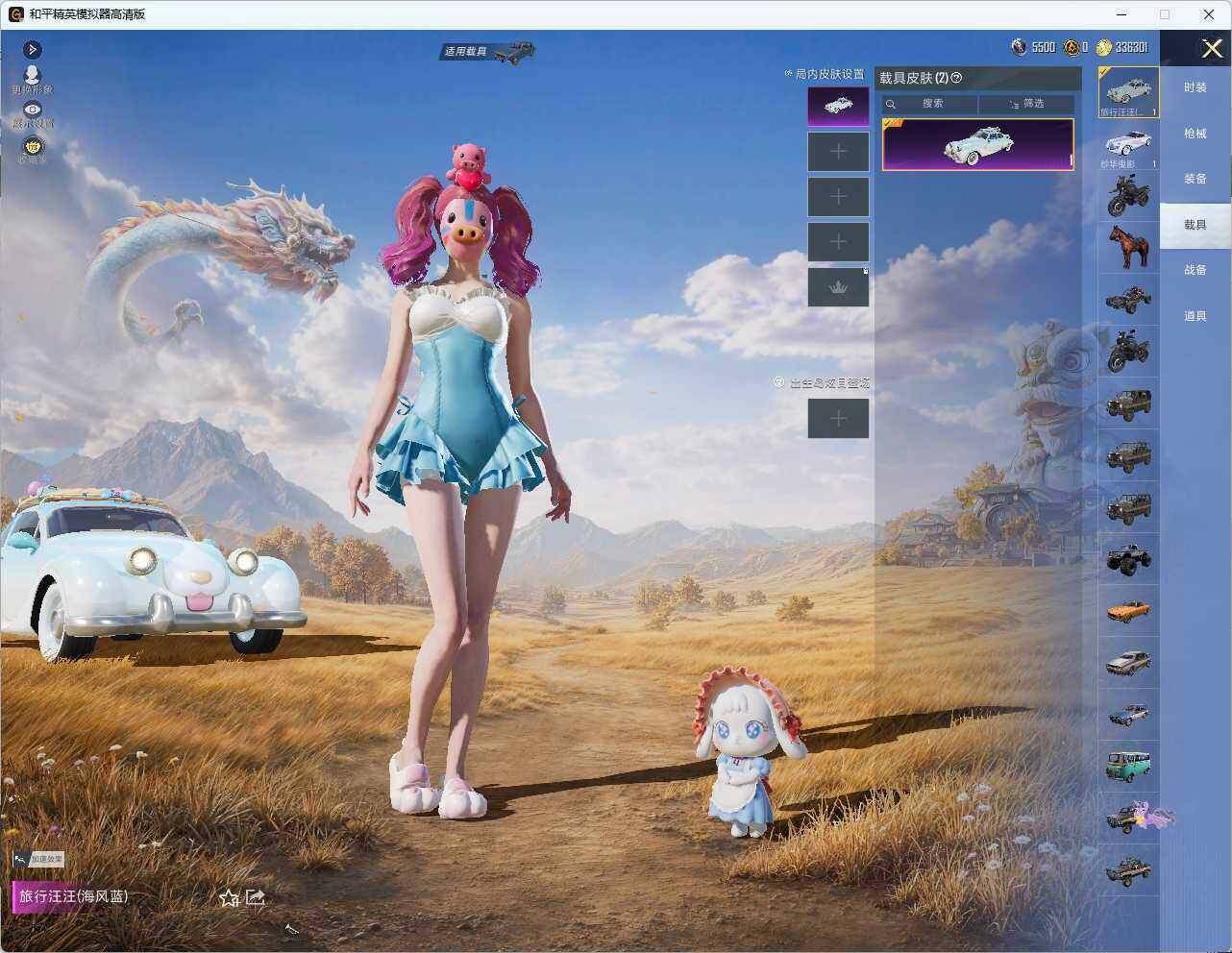Choose the orange muscle car icon
Image resolution: width=1232 pixels, height=953 pixels.
pos(1128,610)
